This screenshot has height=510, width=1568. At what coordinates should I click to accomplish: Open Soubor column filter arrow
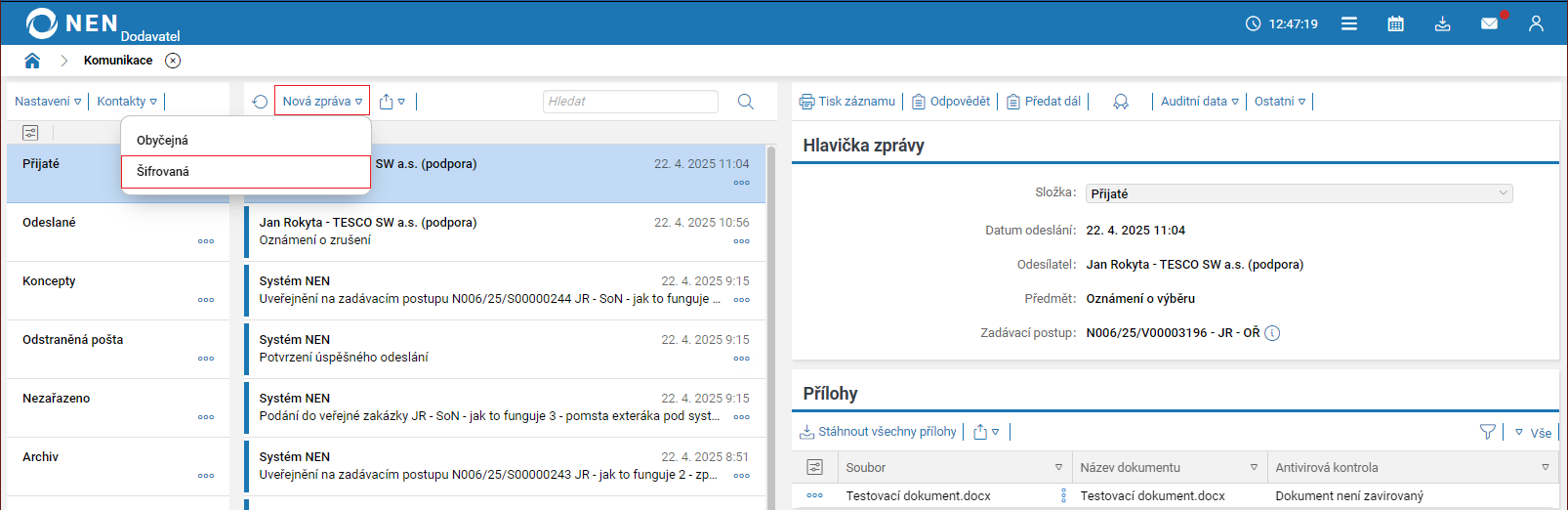[1058, 467]
